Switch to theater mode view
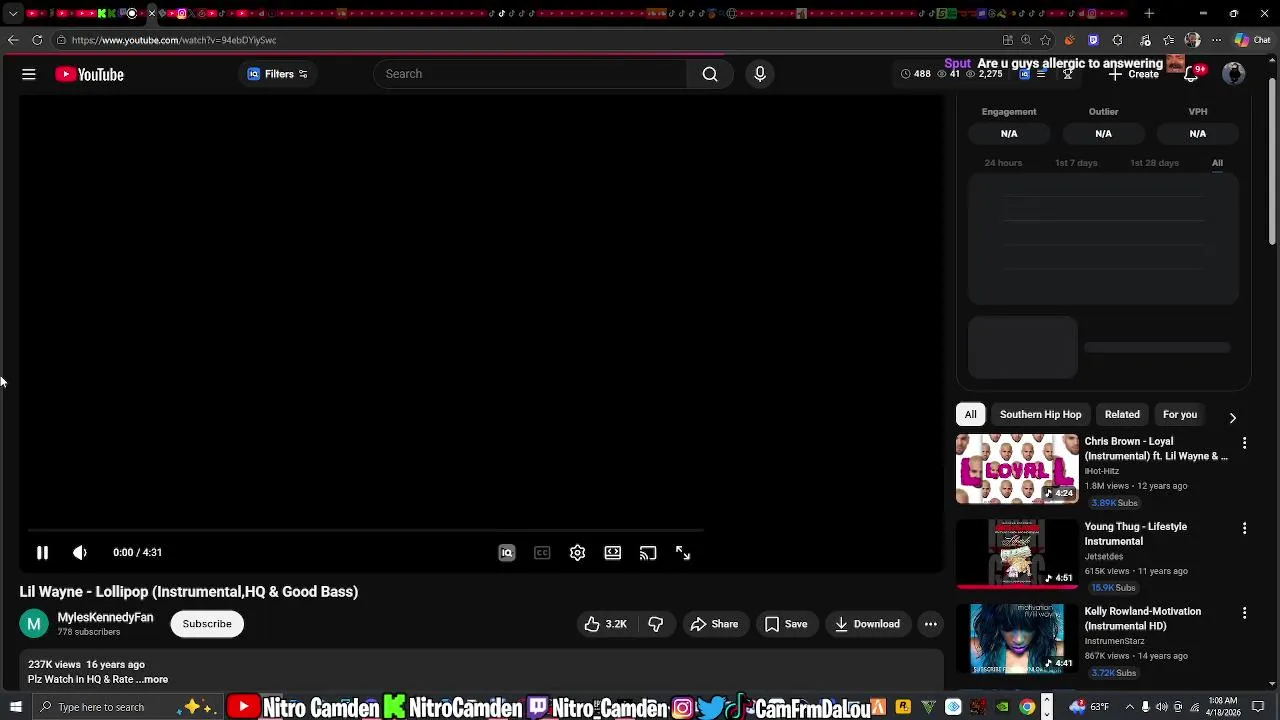This screenshot has height=720, width=1280. pyautogui.click(x=613, y=553)
